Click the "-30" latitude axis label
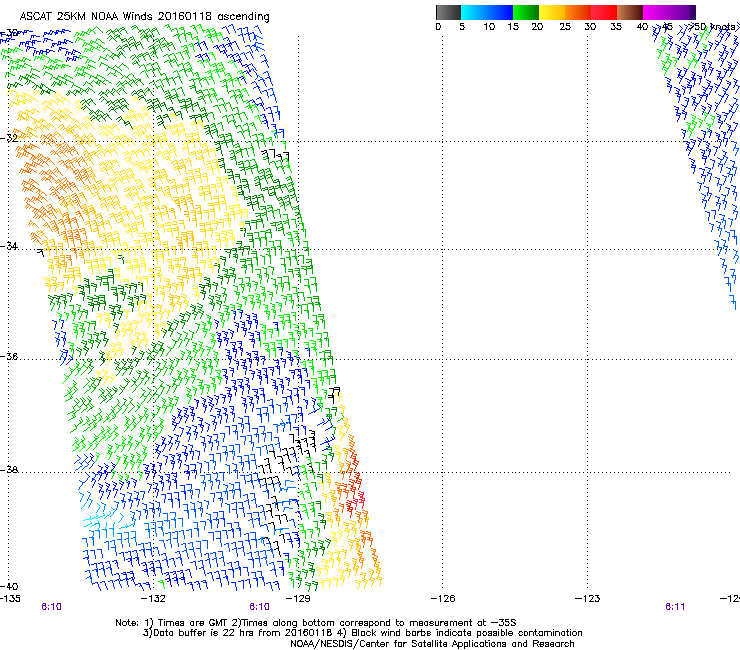 [x=9, y=33]
